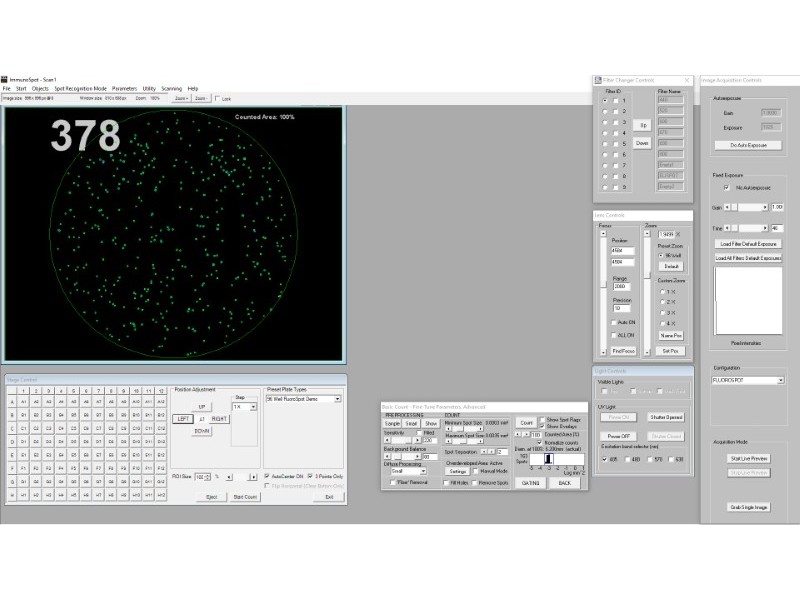Move the filter changer up with the Up button

click(643, 125)
